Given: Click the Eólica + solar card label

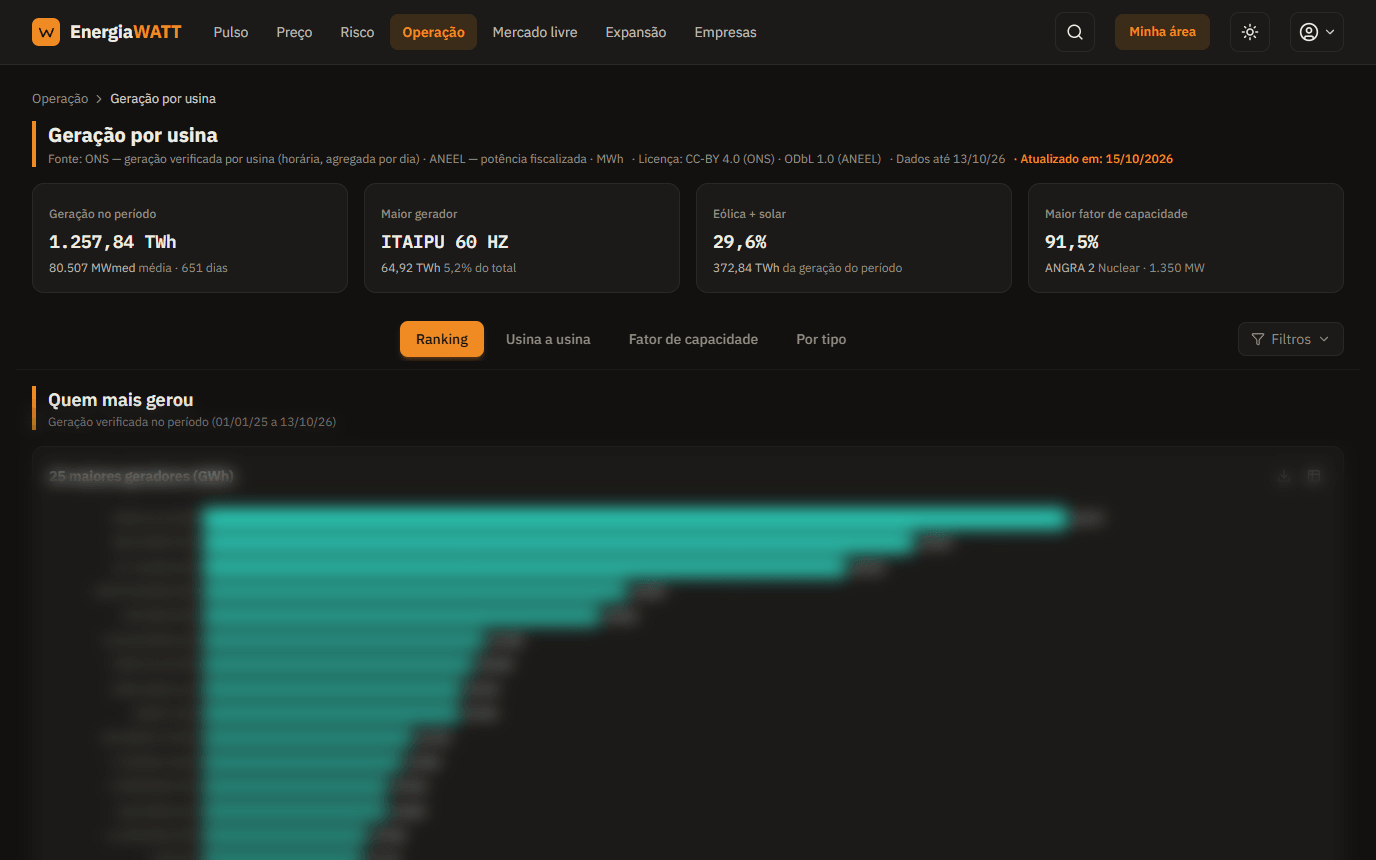Looking at the screenshot, I should point(749,214).
